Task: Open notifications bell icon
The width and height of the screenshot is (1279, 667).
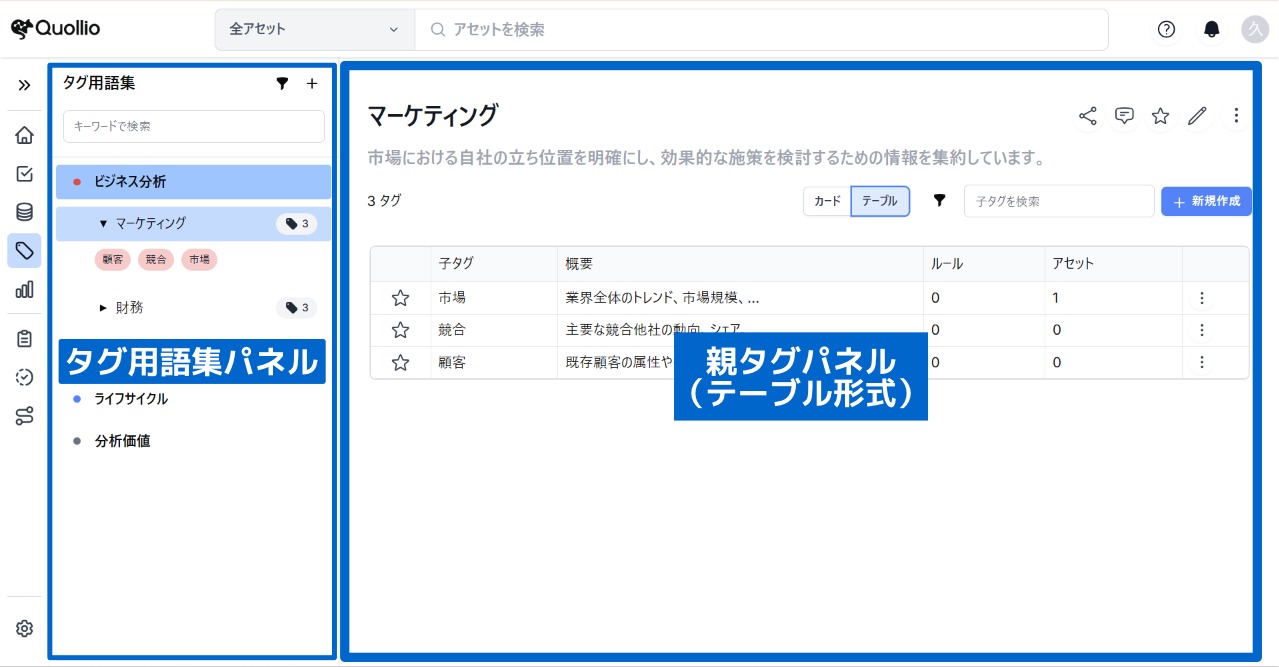Action: [1211, 29]
